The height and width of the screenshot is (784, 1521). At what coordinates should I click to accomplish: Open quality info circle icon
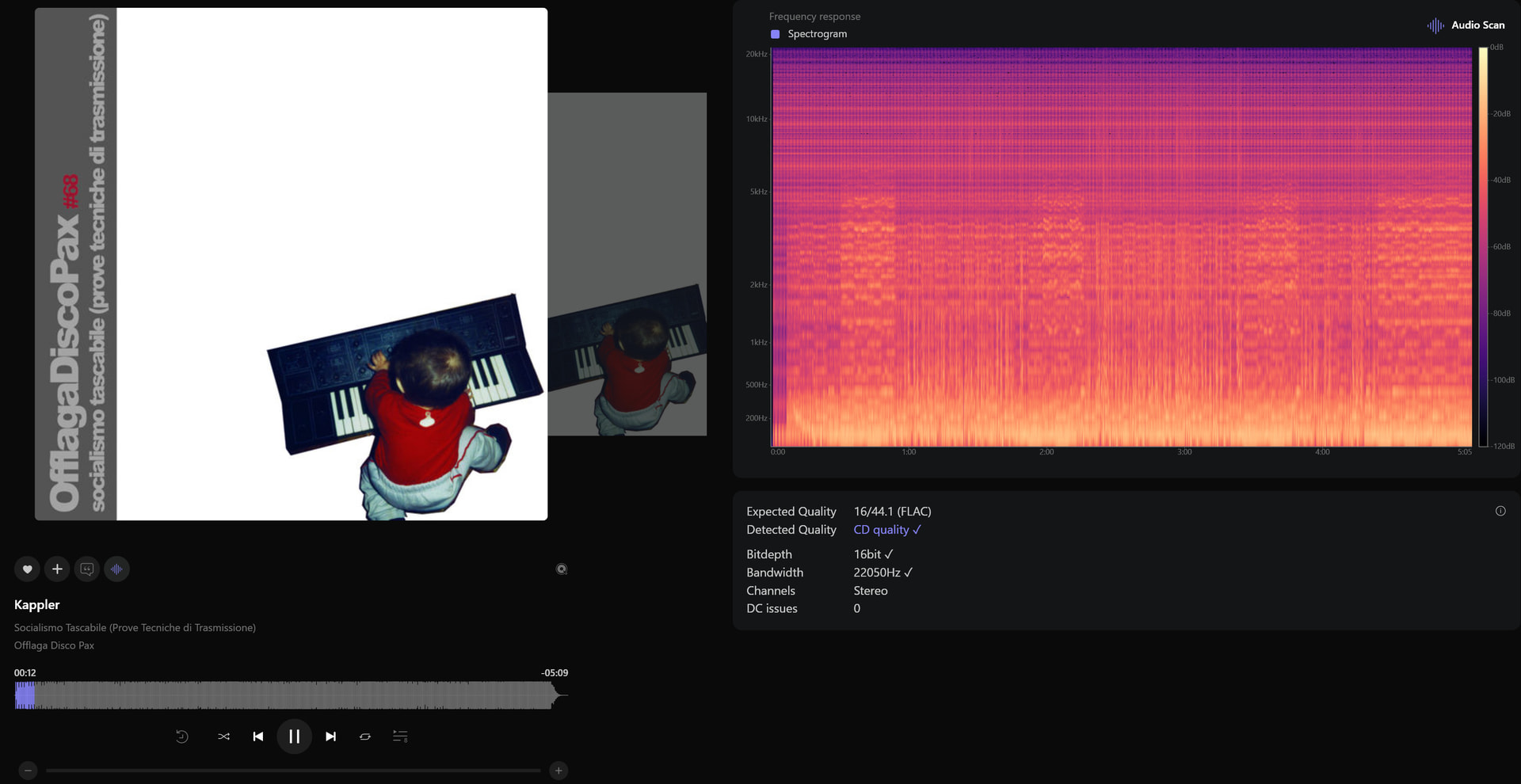tap(1500, 511)
